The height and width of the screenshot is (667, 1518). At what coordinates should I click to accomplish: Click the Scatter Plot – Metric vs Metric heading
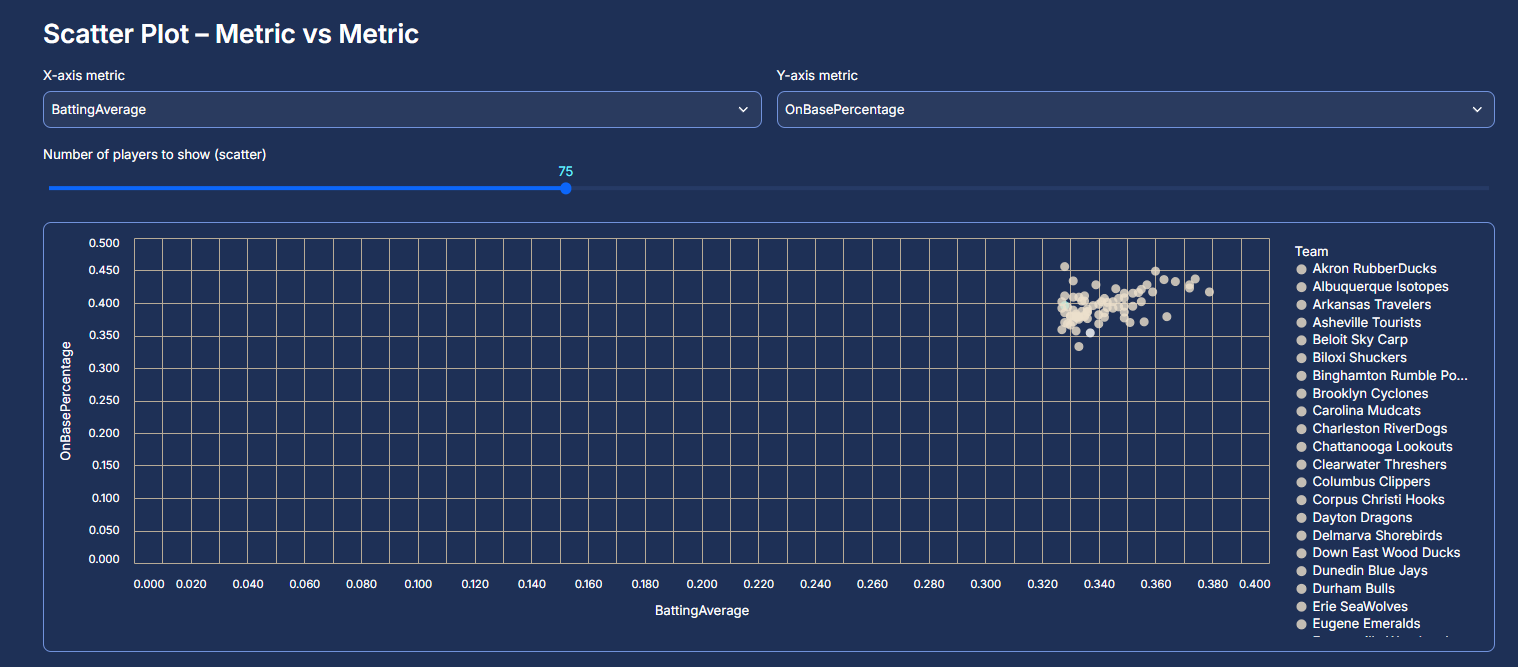[231, 34]
